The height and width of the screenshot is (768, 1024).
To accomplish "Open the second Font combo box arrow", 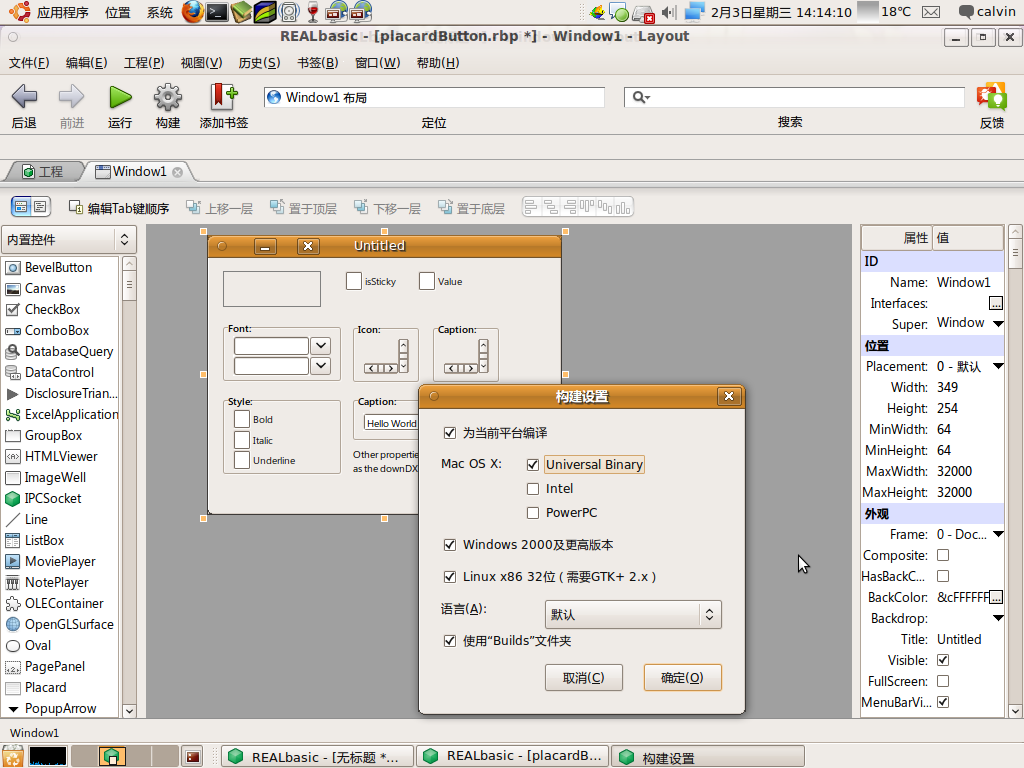I will click(321, 366).
